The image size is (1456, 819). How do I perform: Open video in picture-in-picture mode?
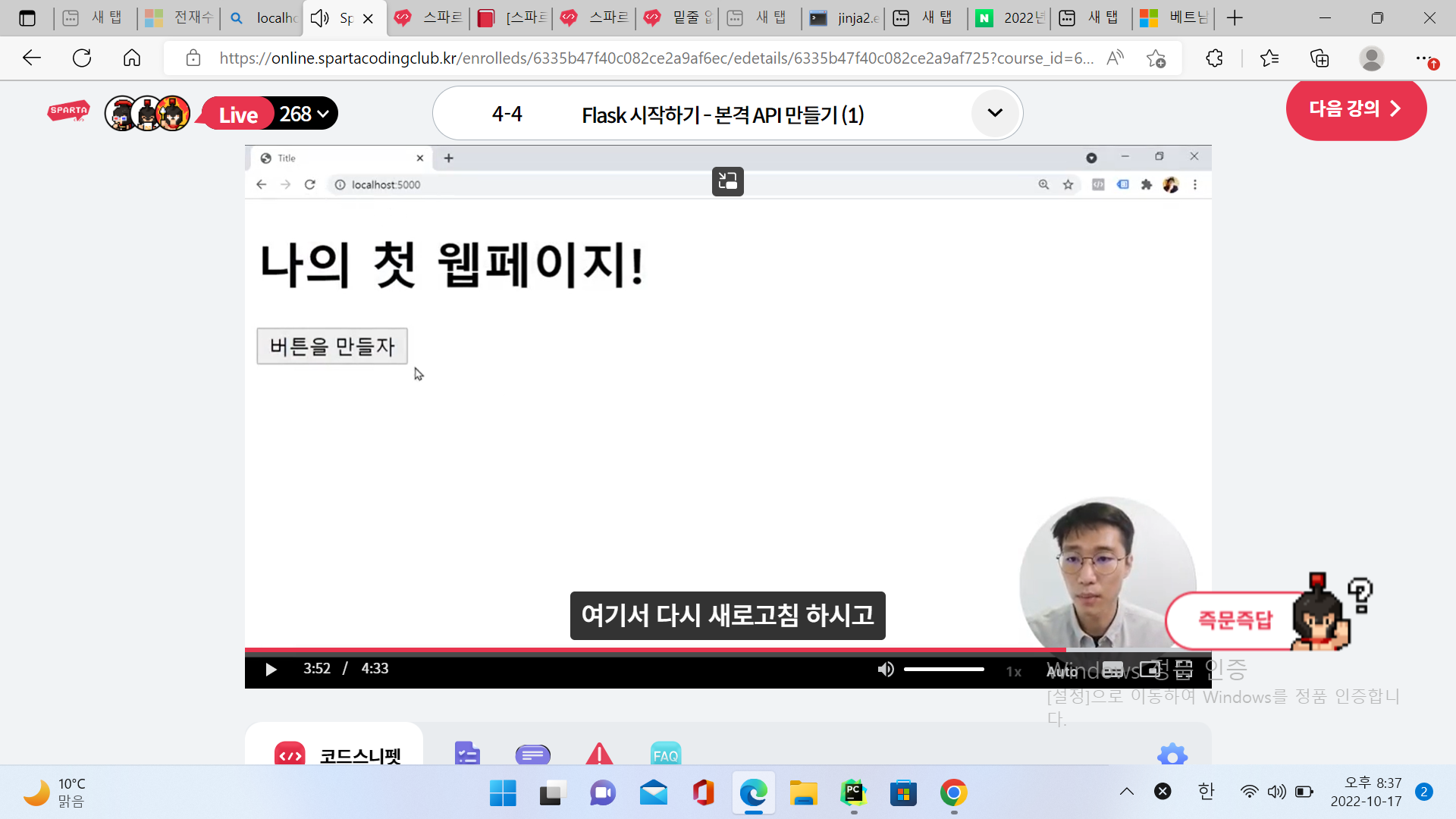pos(1151,670)
